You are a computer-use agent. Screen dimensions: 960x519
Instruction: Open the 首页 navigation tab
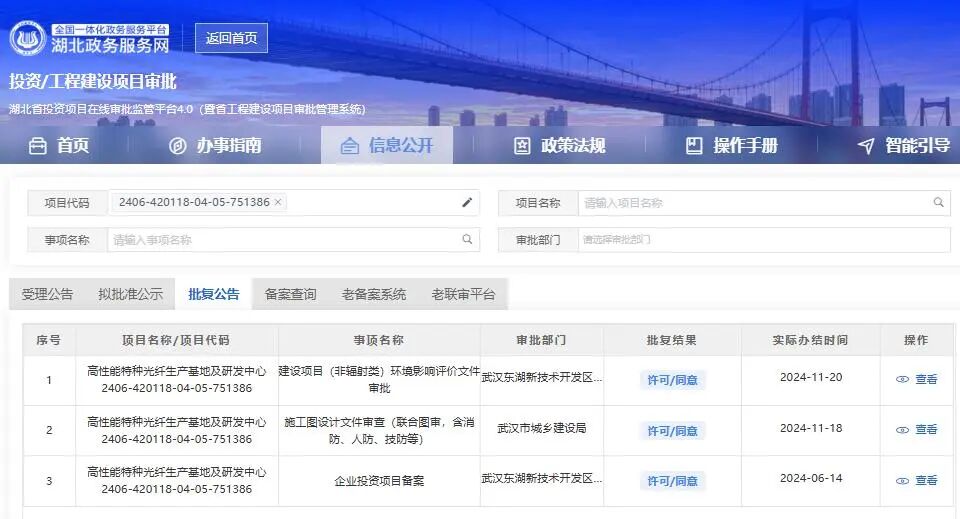pos(59,146)
